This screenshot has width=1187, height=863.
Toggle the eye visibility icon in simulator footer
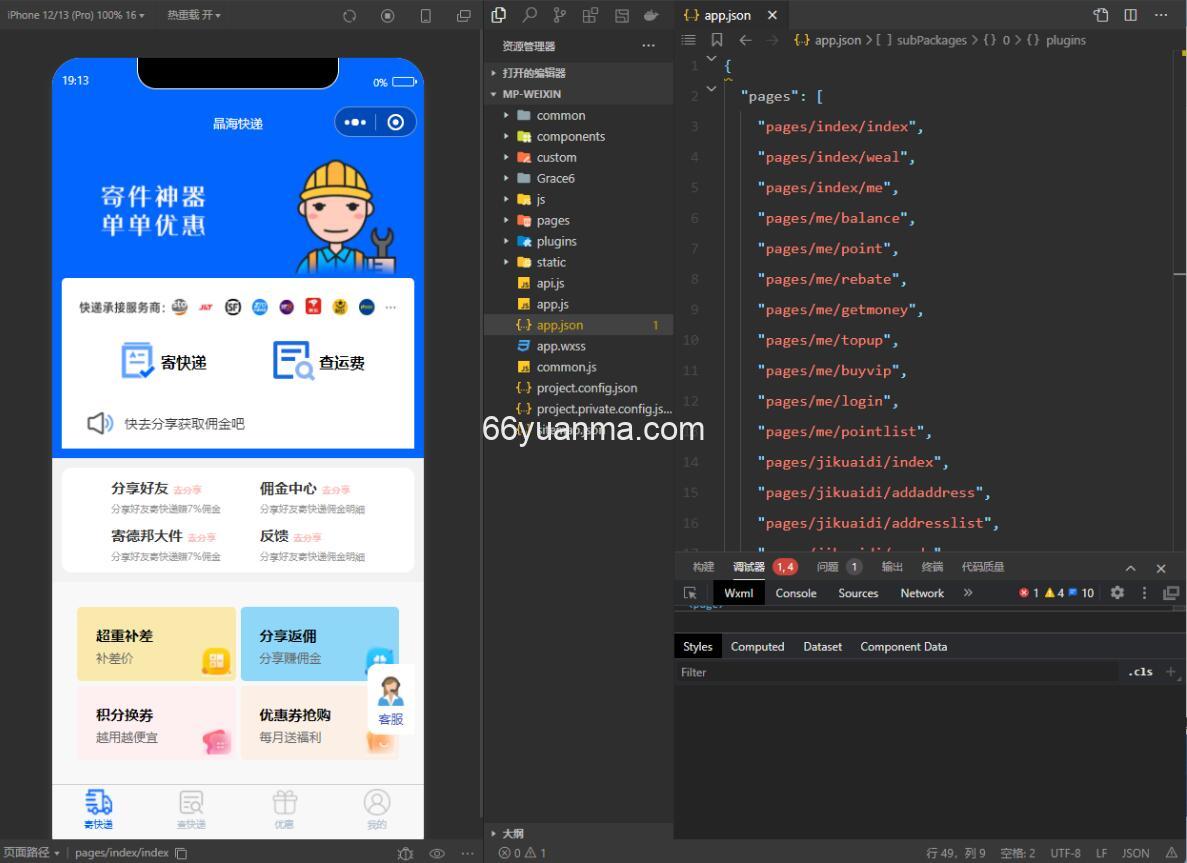point(437,853)
